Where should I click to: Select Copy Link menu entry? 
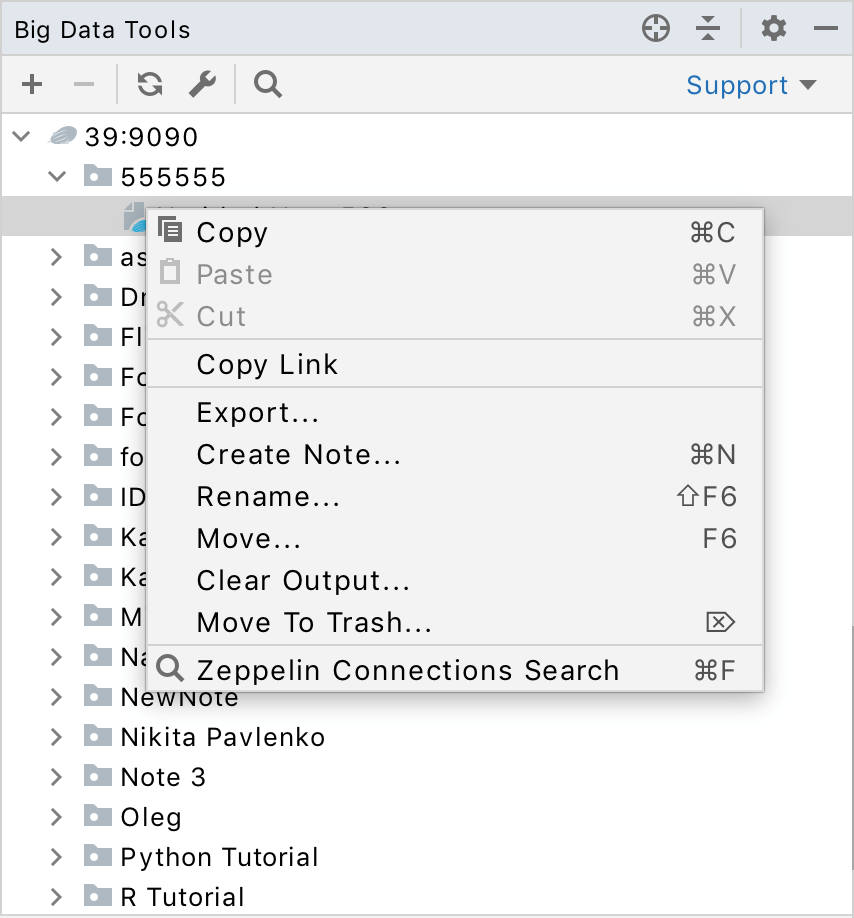[x=267, y=365]
